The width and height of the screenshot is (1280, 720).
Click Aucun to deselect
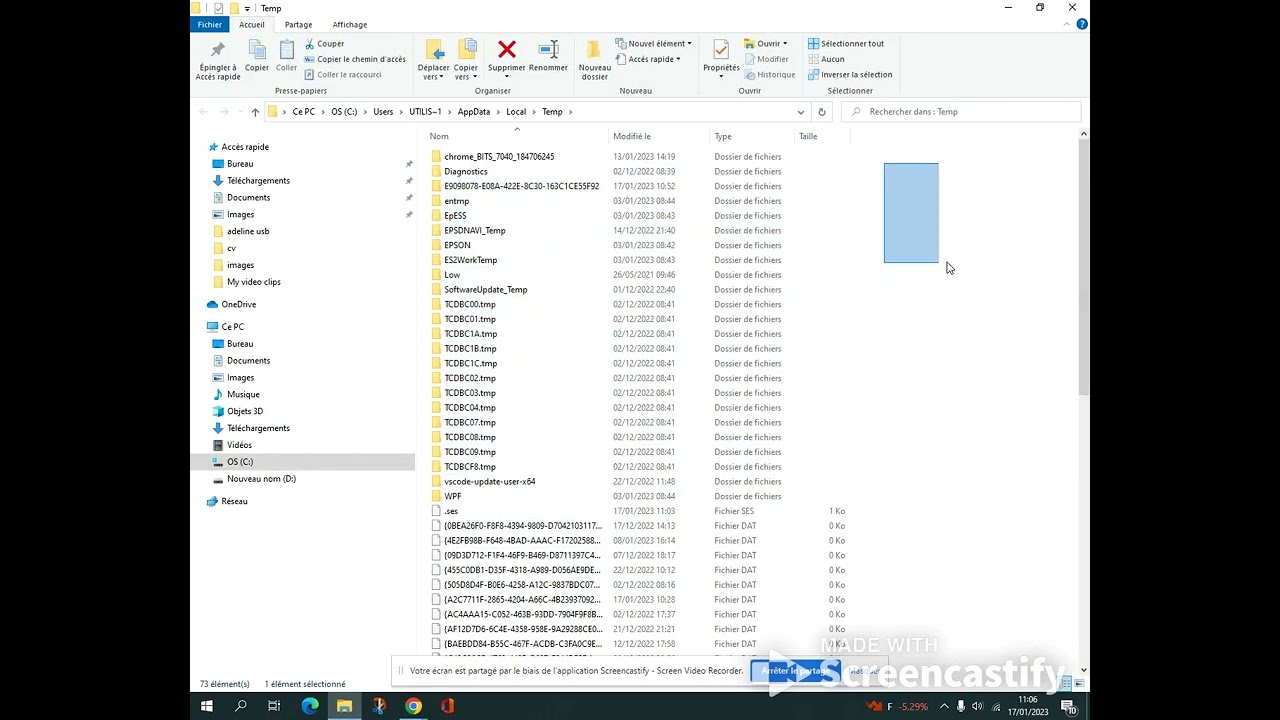click(826, 59)
